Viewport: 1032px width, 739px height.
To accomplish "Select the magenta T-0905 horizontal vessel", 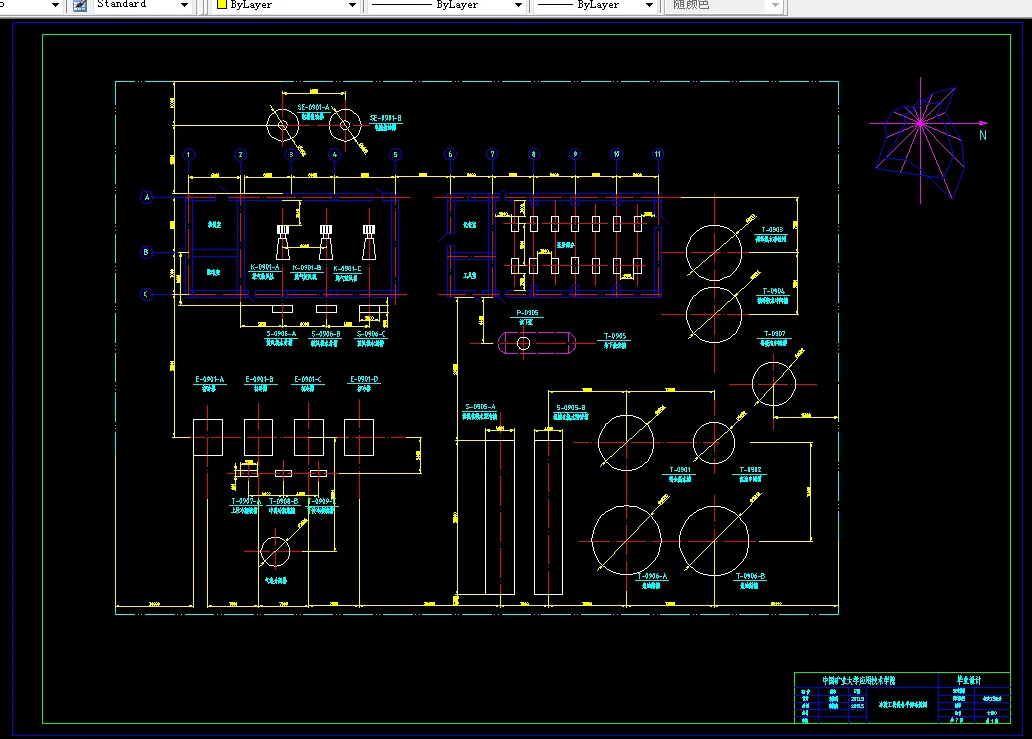I will click(x=537, y=343).
